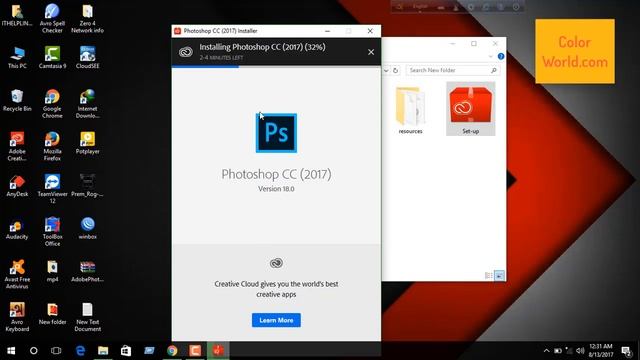Viewport: 640px width, 360px height.
Task: Open the Windows Start menu
Action: (11, 351)
